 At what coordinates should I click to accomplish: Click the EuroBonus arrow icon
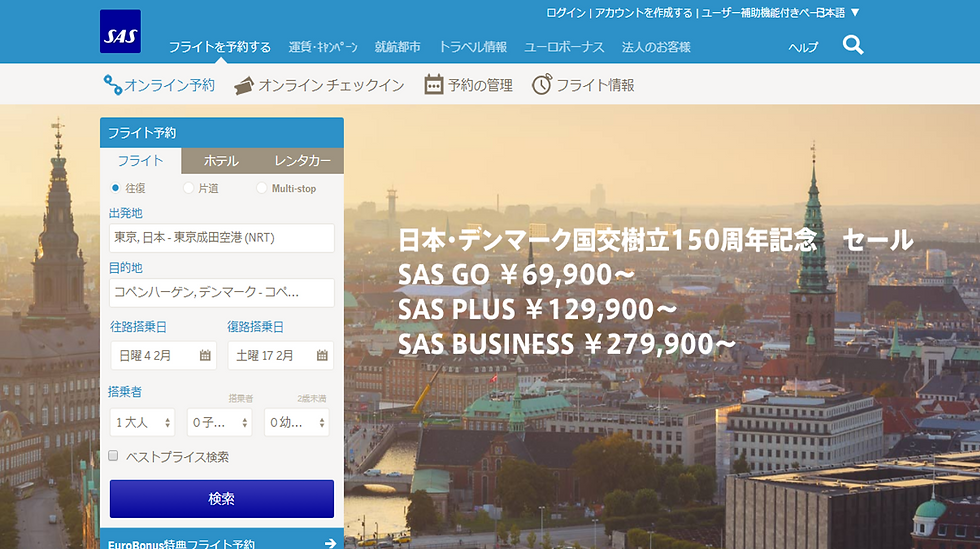pos(331,543)
